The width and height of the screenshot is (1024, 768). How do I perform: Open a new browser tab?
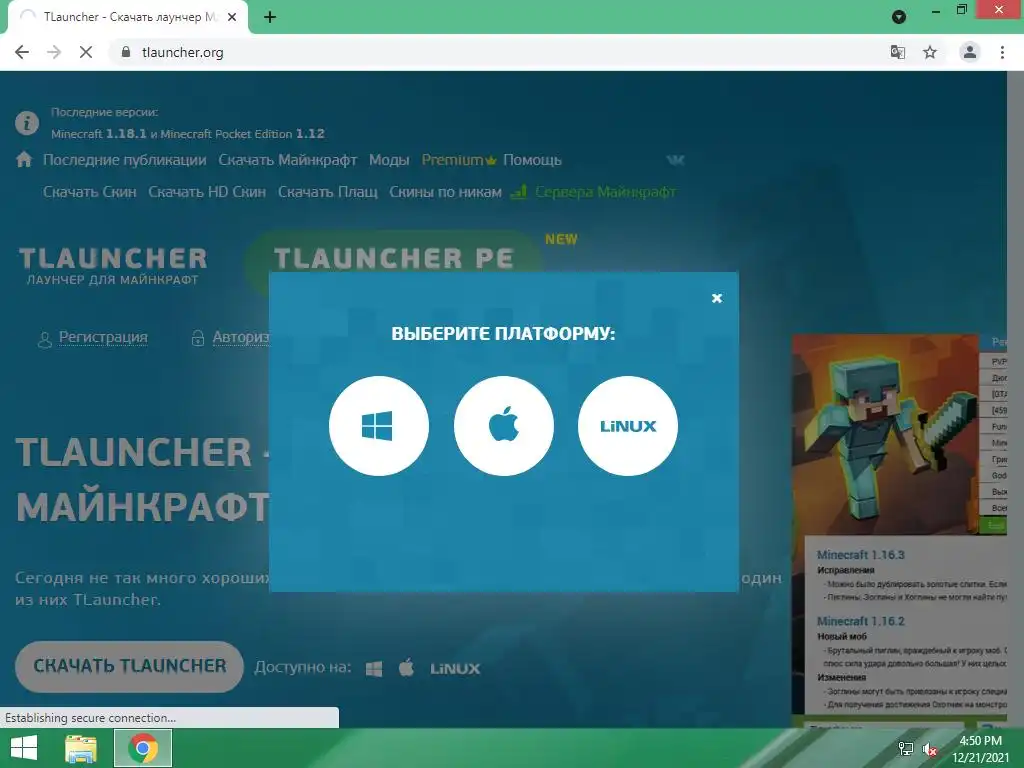(270, 17)
